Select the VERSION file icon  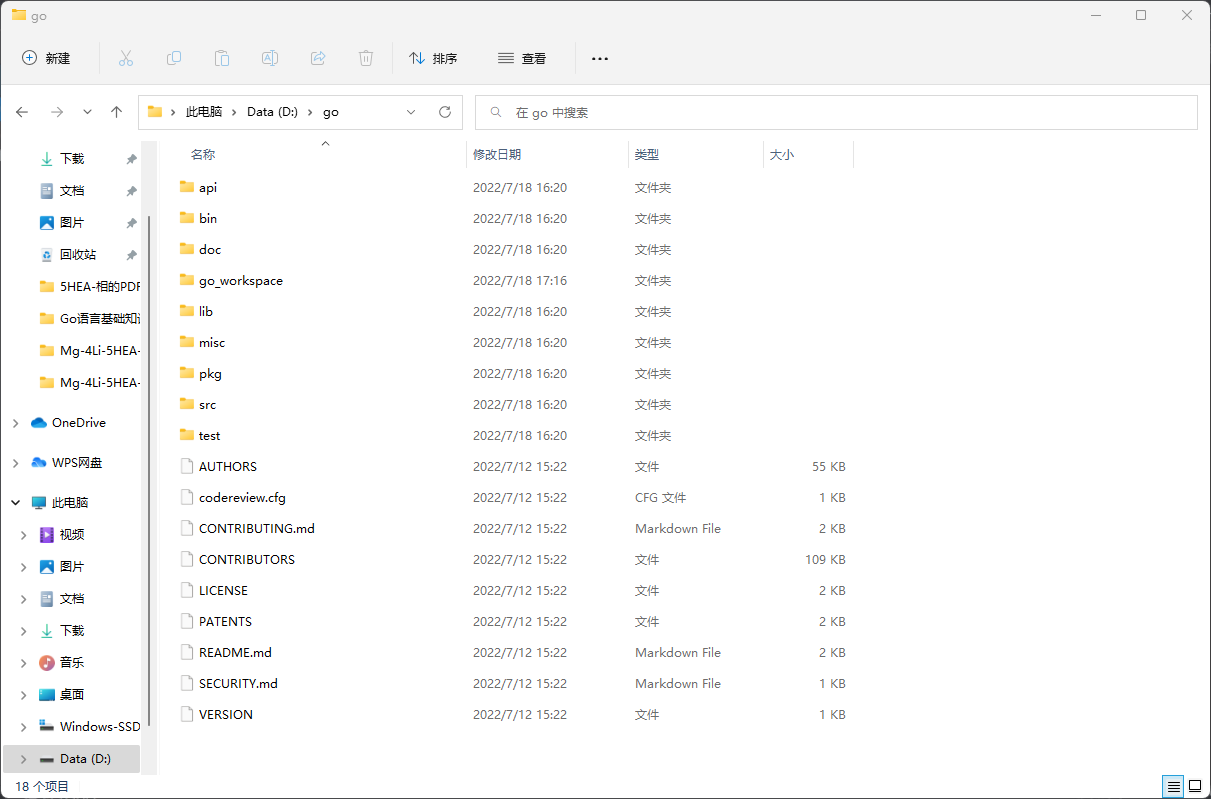point(186,714)
